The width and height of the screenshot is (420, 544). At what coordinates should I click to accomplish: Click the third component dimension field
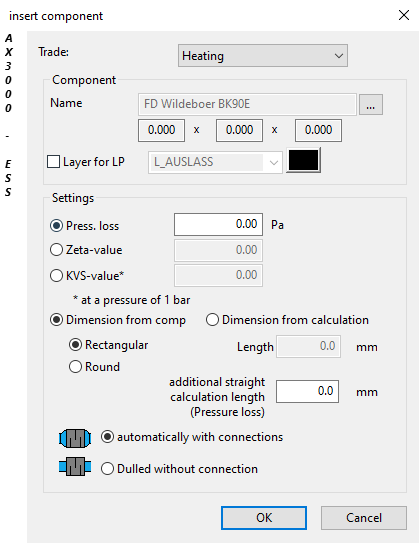pos(318,130)
